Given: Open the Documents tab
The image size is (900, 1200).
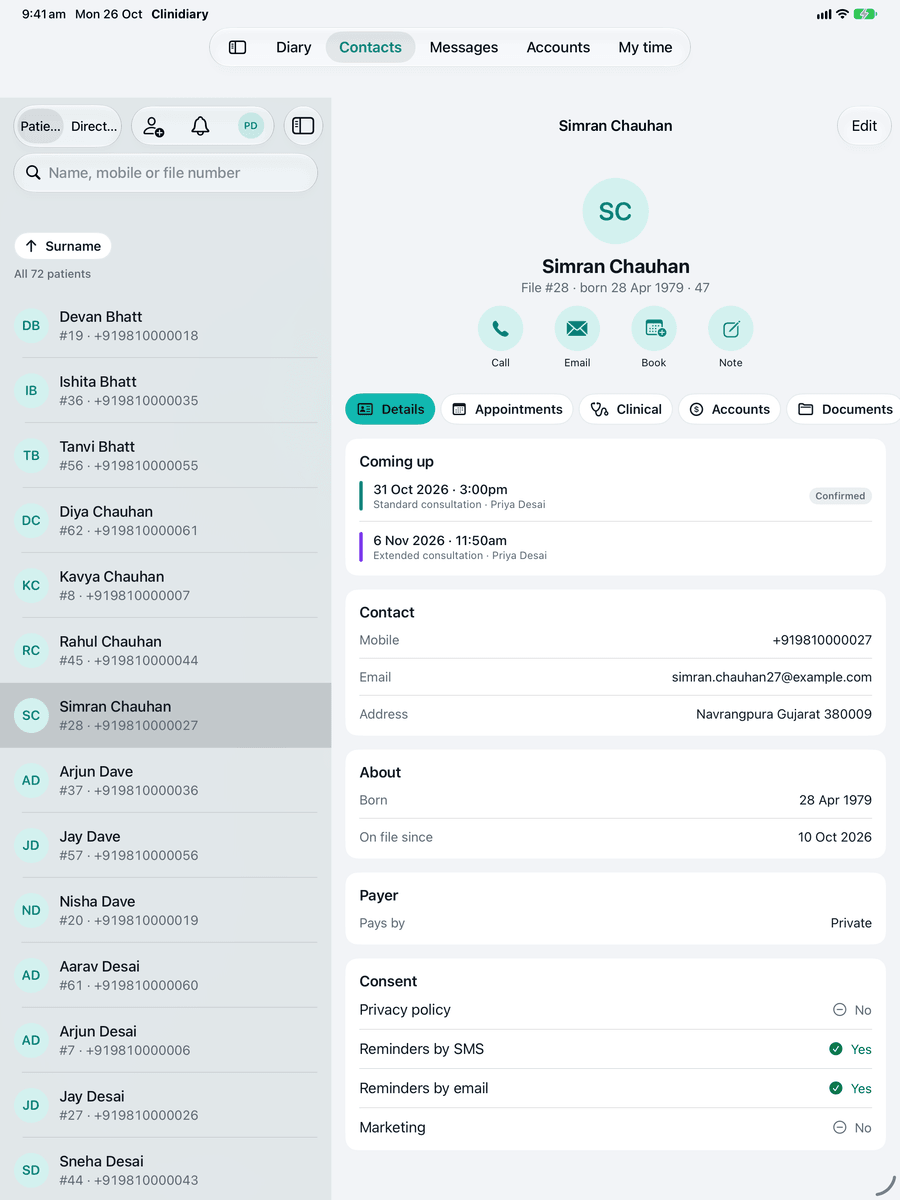Looking at the screenshot, I should (845, 409).
